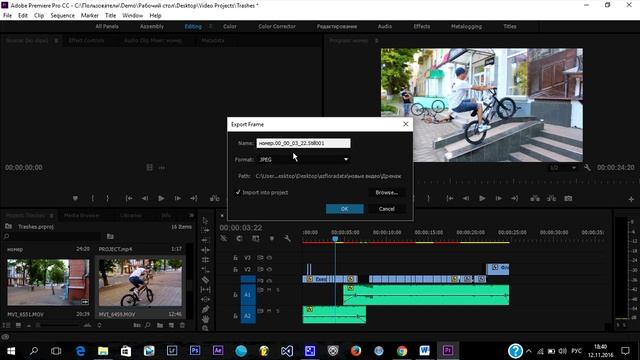Open the File menu
Viewport: 640px width, 360px height.
(7, 16)
